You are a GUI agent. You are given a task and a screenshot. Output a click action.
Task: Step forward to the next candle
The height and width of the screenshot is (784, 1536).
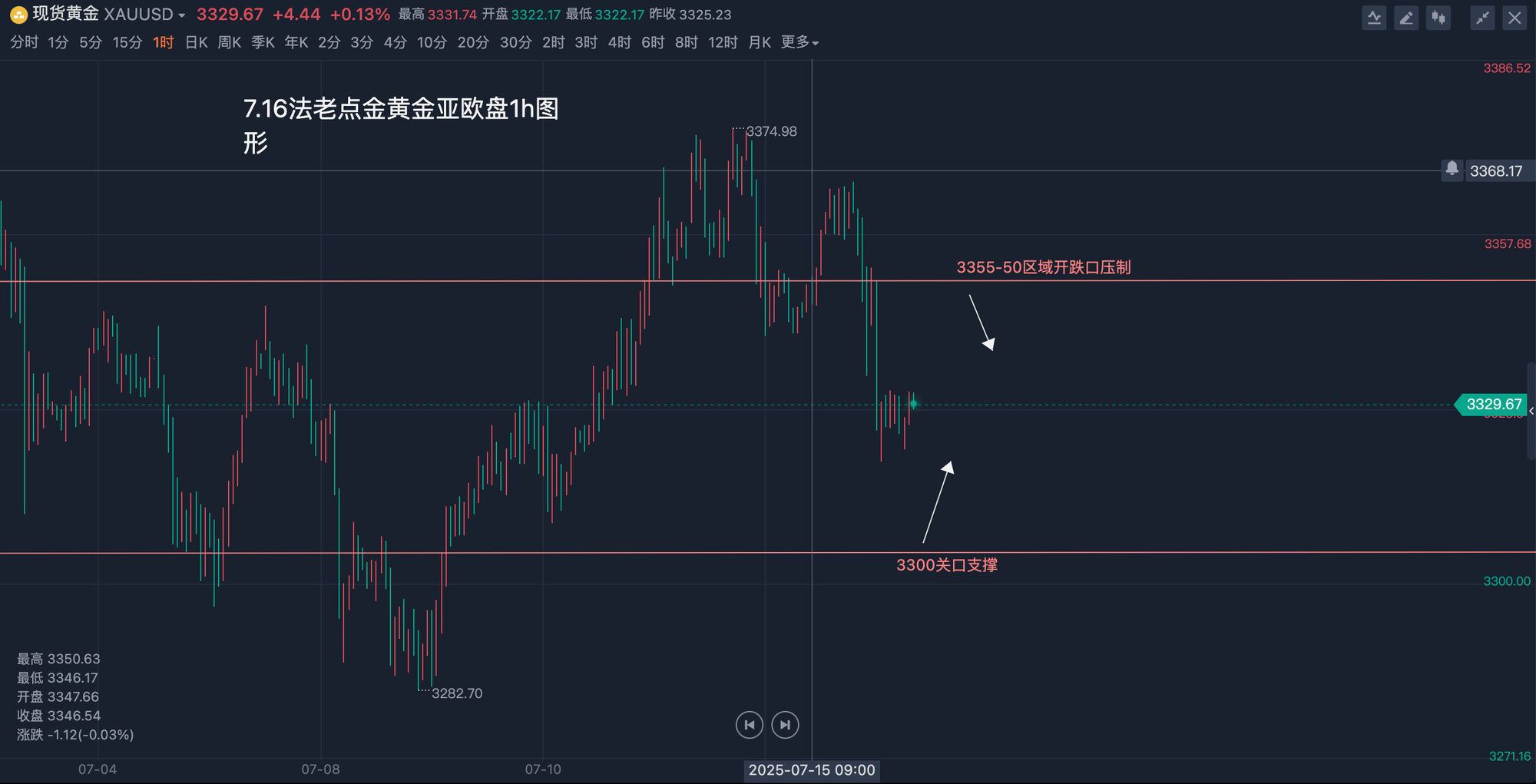pos(785,725)
